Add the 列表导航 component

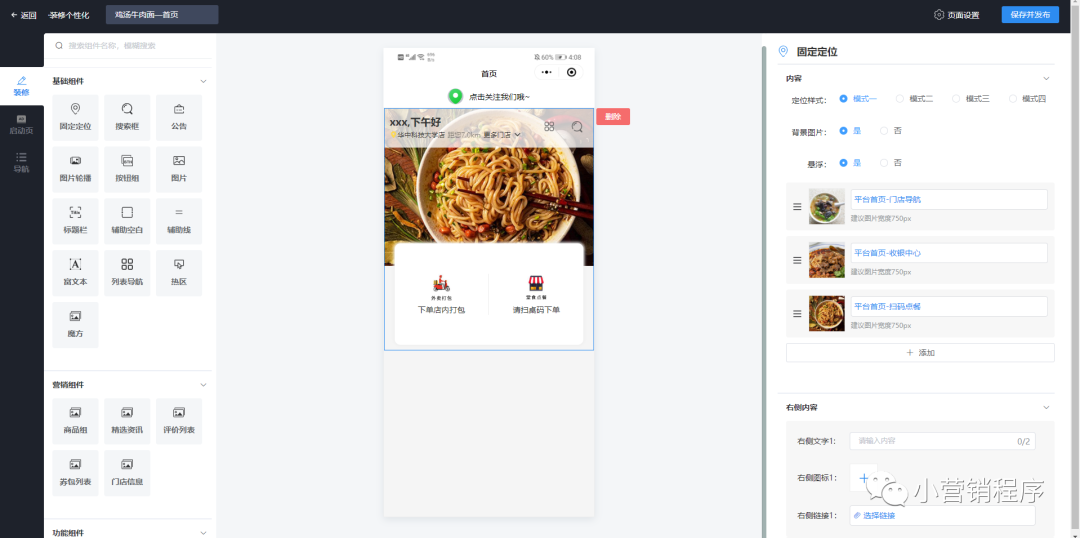click(127, 273)
